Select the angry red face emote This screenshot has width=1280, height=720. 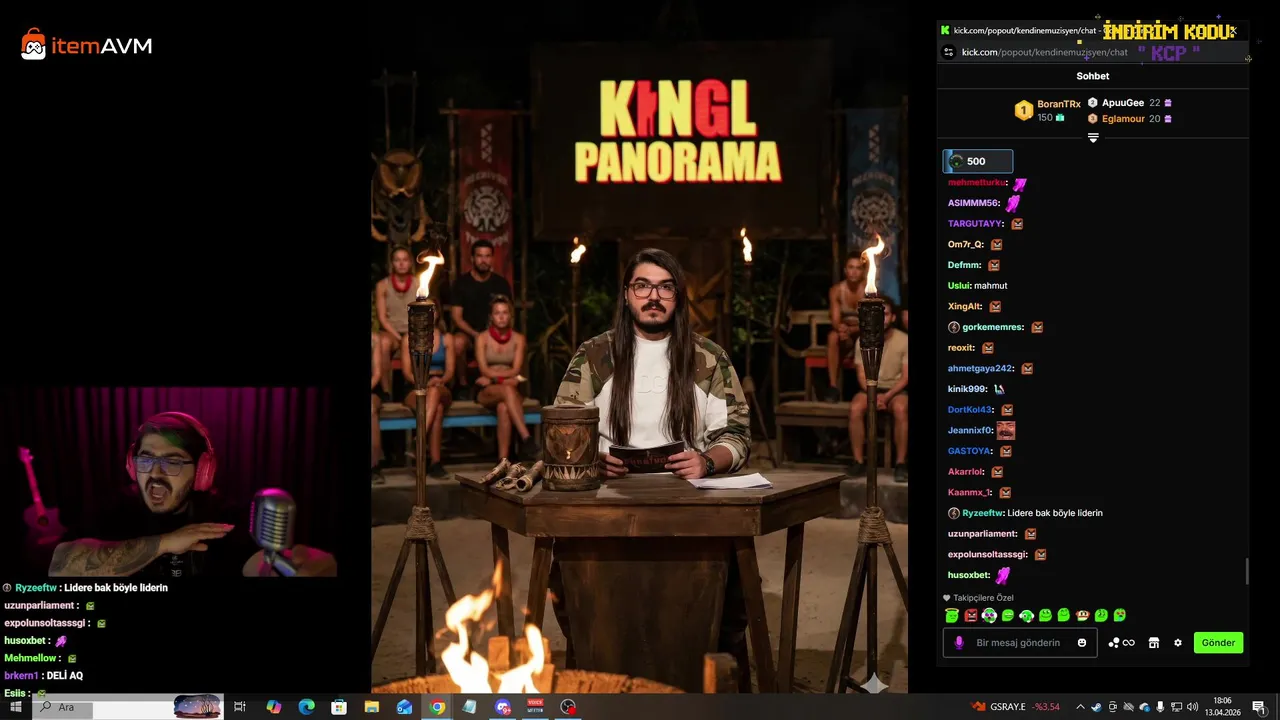(x=971, y=615)
